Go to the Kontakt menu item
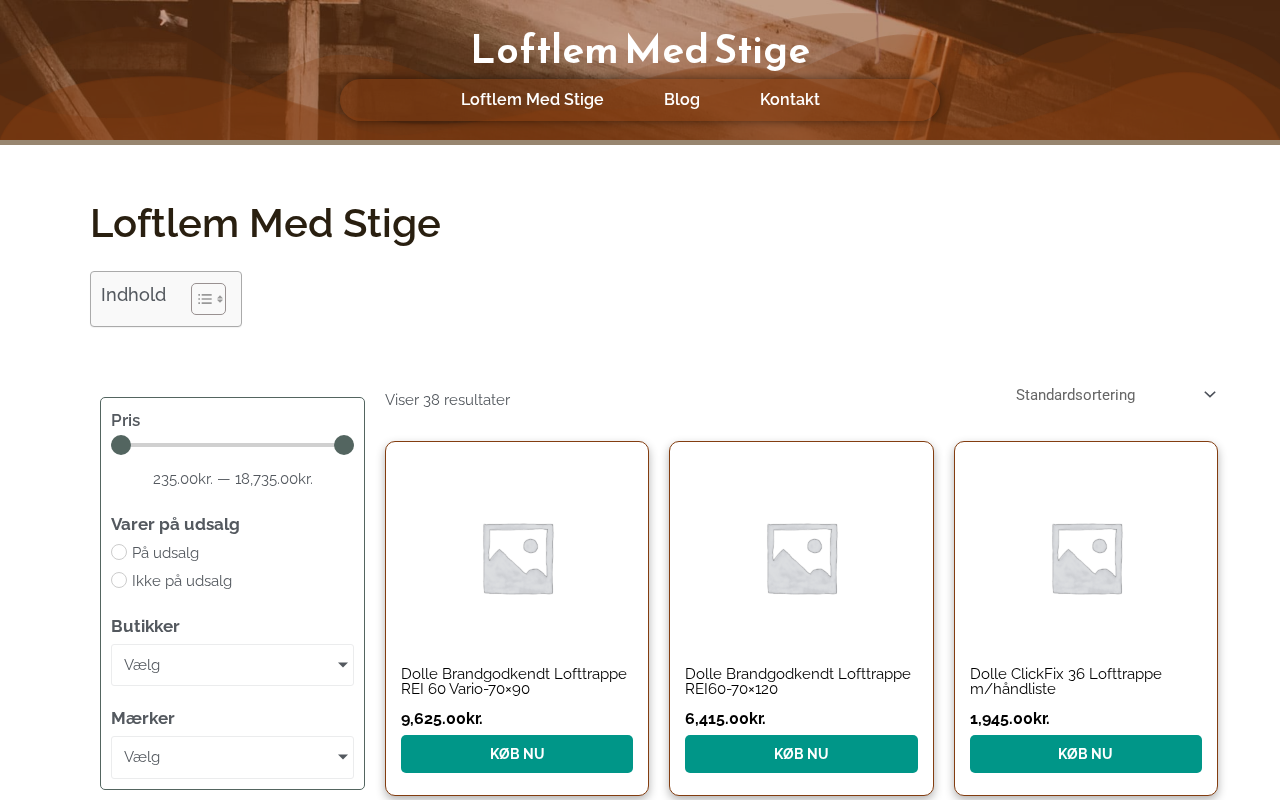The width and height of the screenshot is (1280, 800). (790, 100)
